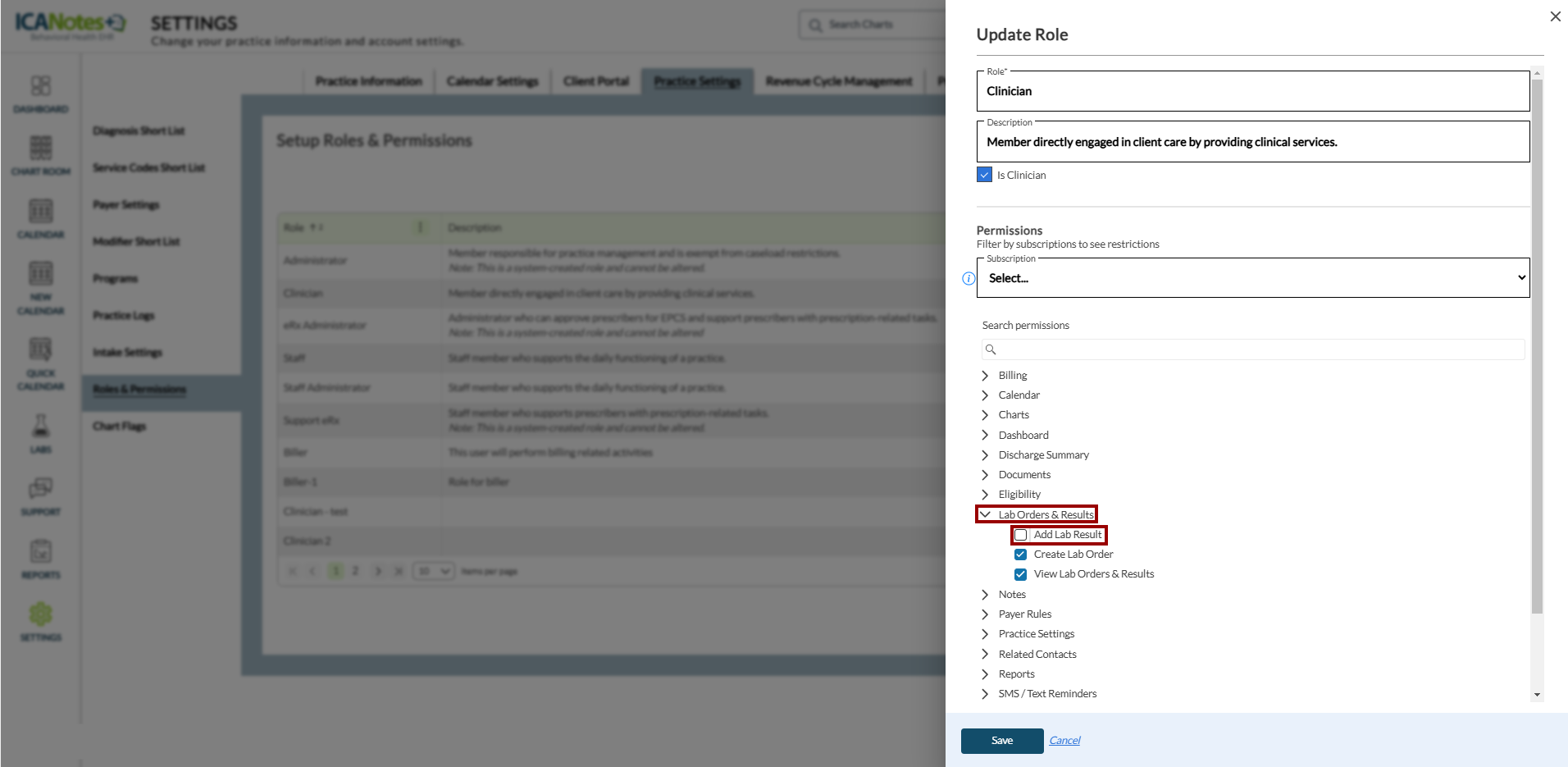This screenshot has width=1568, height=767.
Task: Expand the Reports permissions group
Action: tap(985, 674)
